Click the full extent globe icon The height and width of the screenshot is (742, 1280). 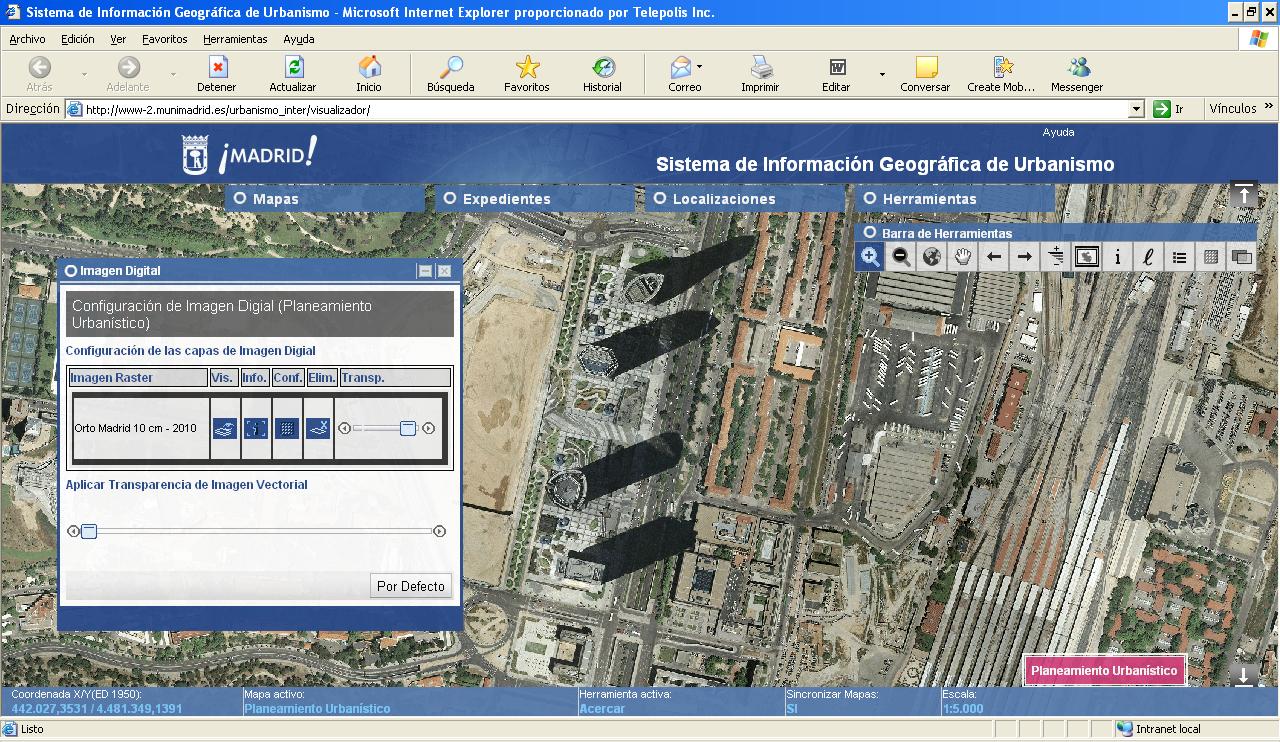(932, 257)
